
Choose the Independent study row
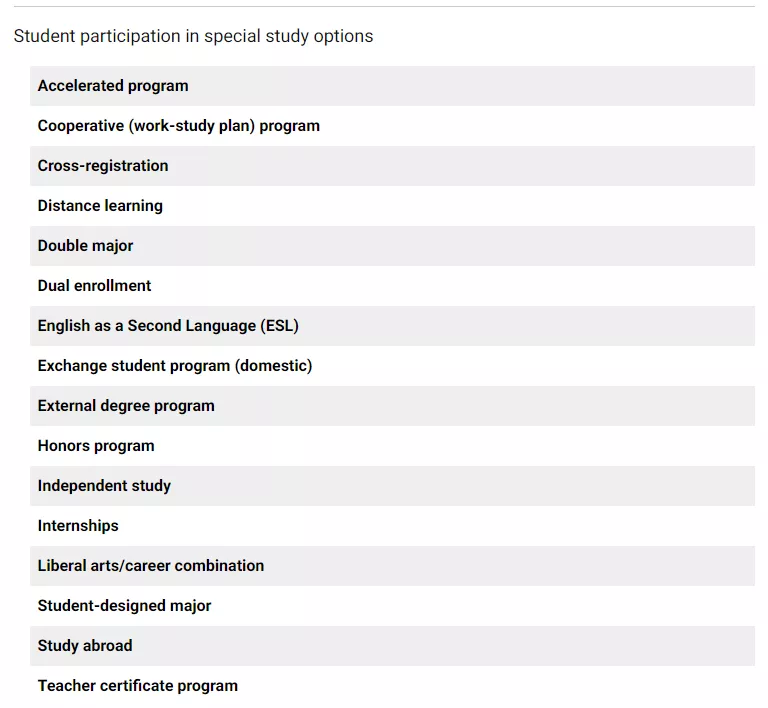coord(104,486)
